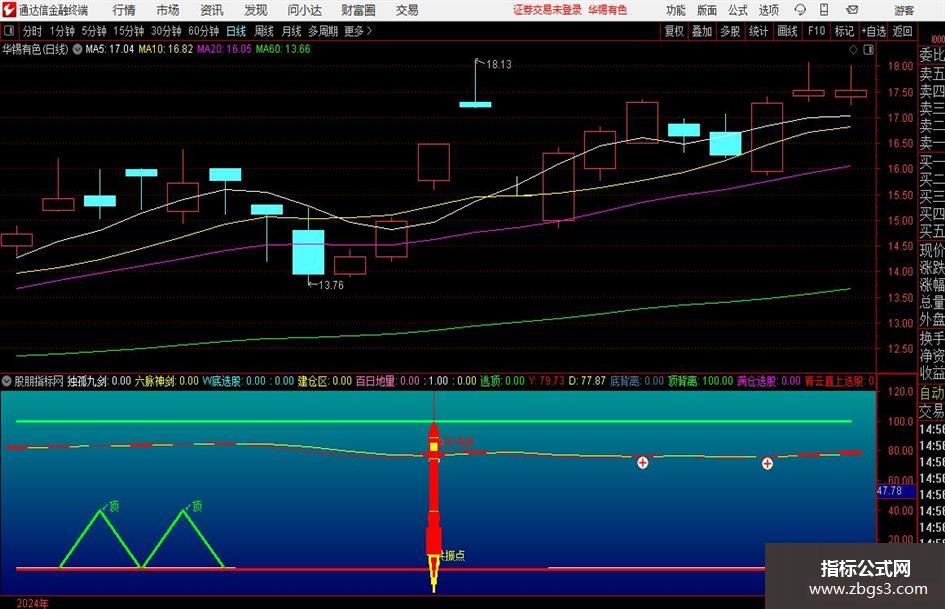The height and width of the screenshot is (609, 945).
Task: Click the first green 顶 peak label
Action: coord(113,506)
